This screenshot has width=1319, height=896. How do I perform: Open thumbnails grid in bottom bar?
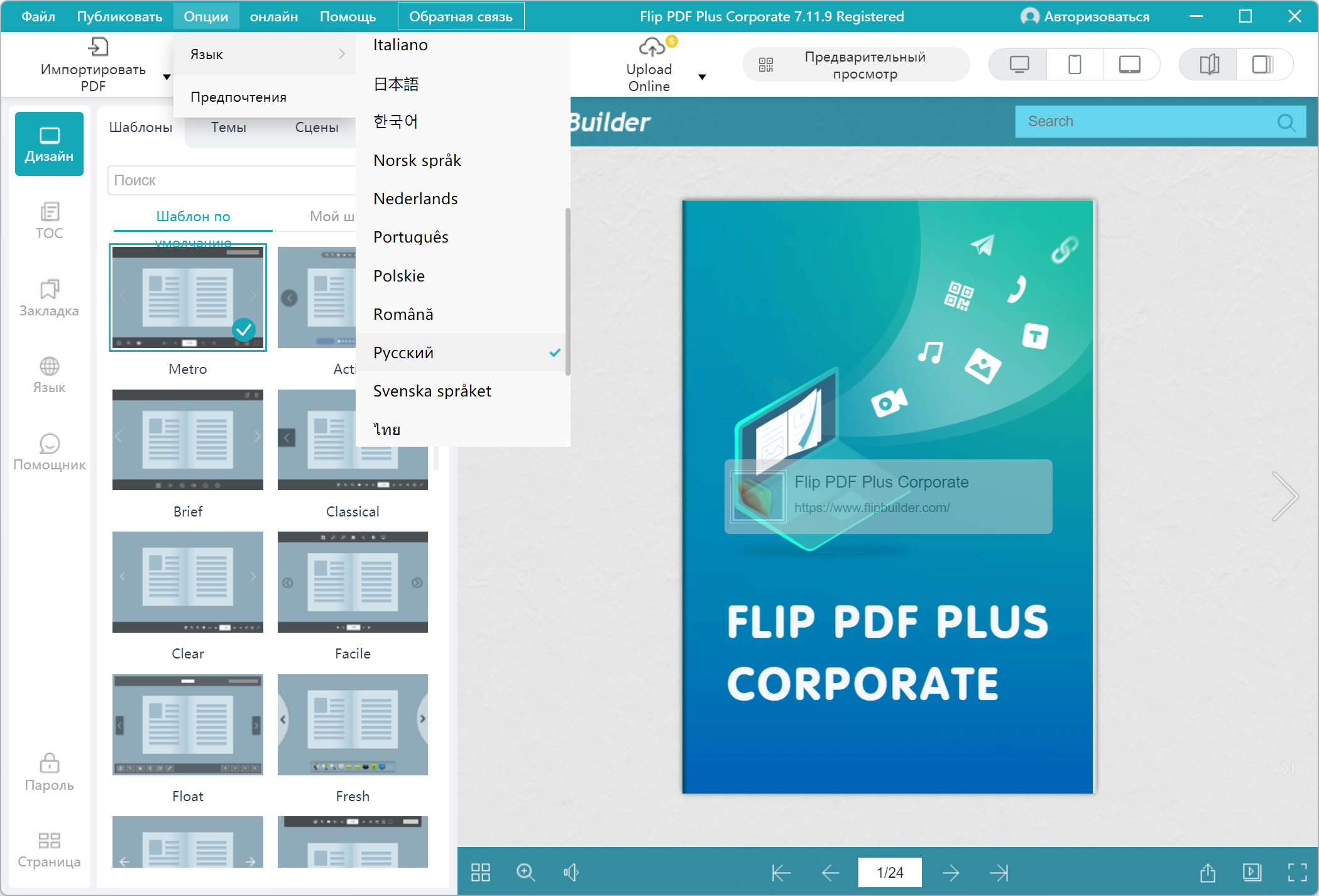481,872
